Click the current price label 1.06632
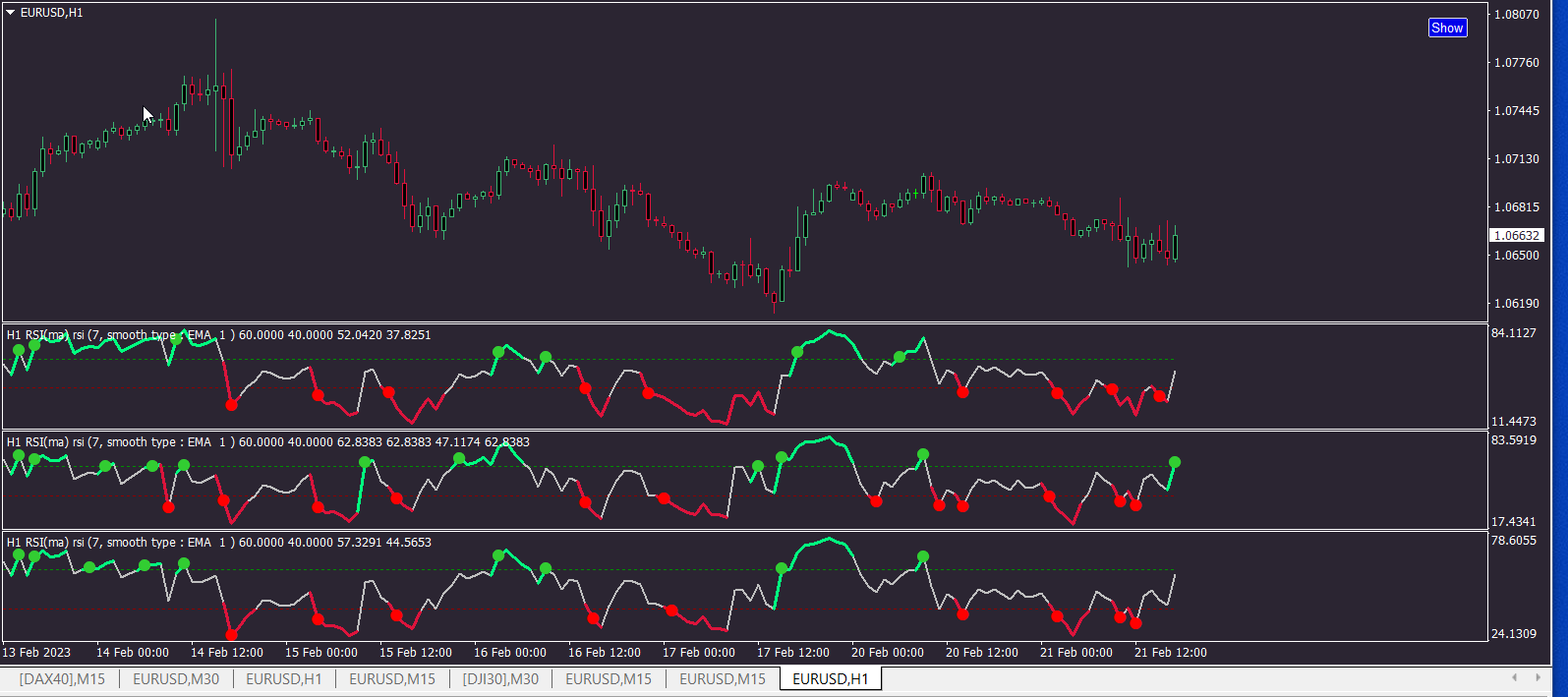Image resolution: width=1568 pixels, height=697 pixels. point(1517,236)
